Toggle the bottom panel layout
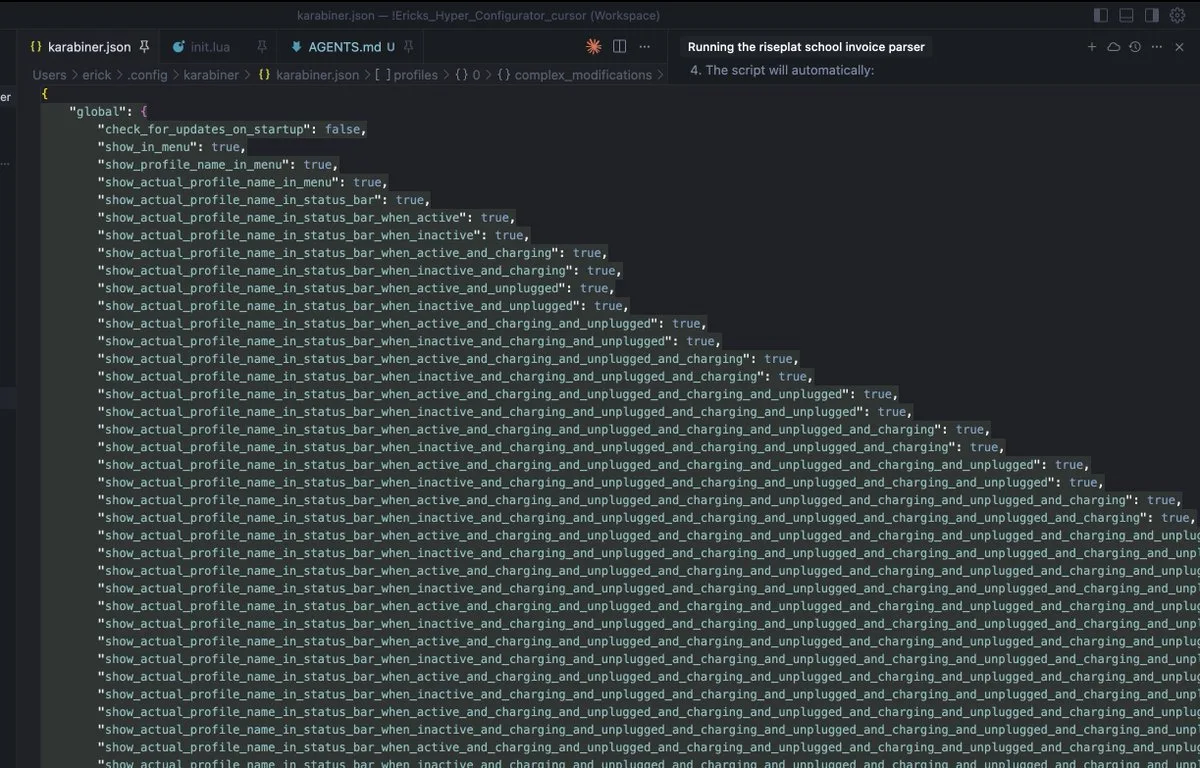1200x768 pixels. [1126, 15]
